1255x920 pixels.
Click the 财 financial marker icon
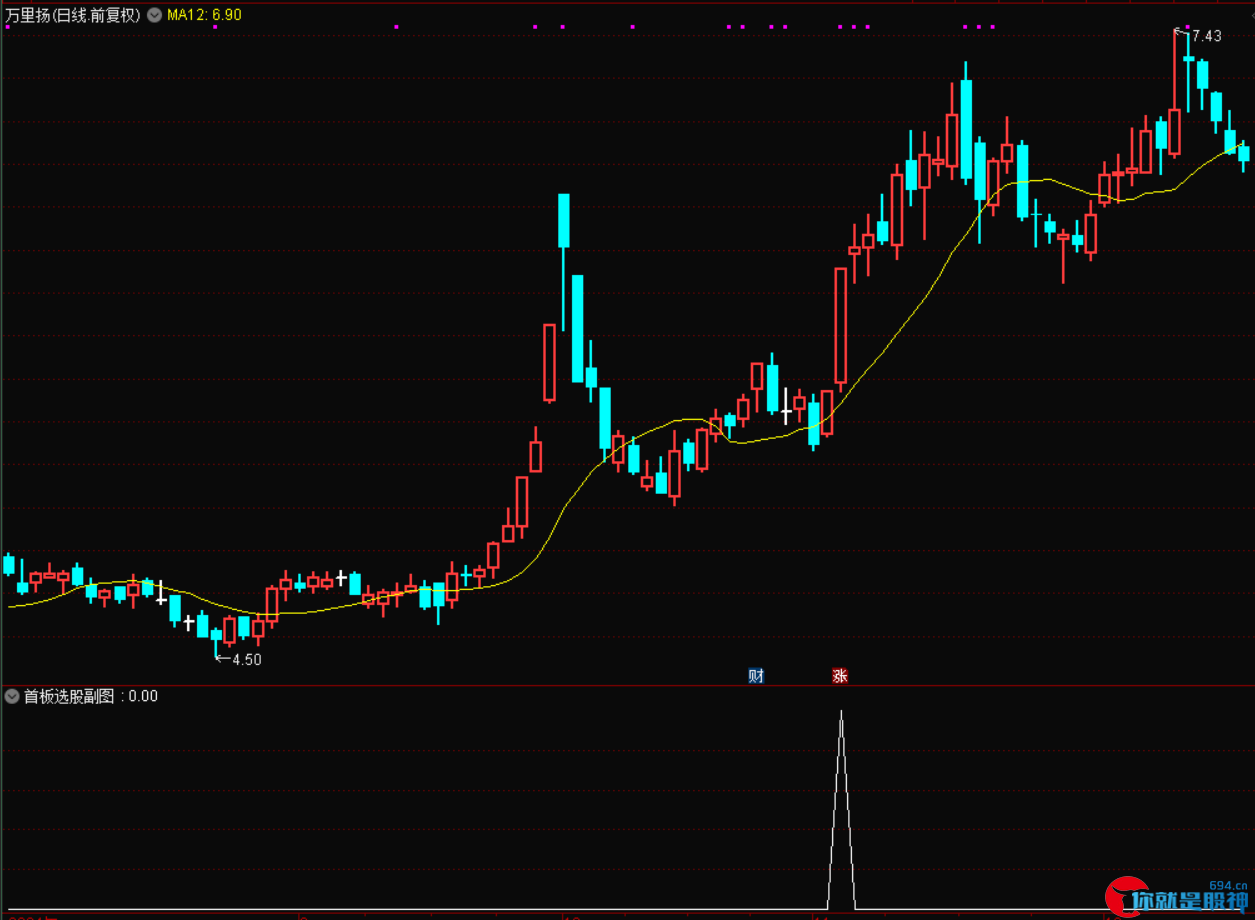point(756,676)
